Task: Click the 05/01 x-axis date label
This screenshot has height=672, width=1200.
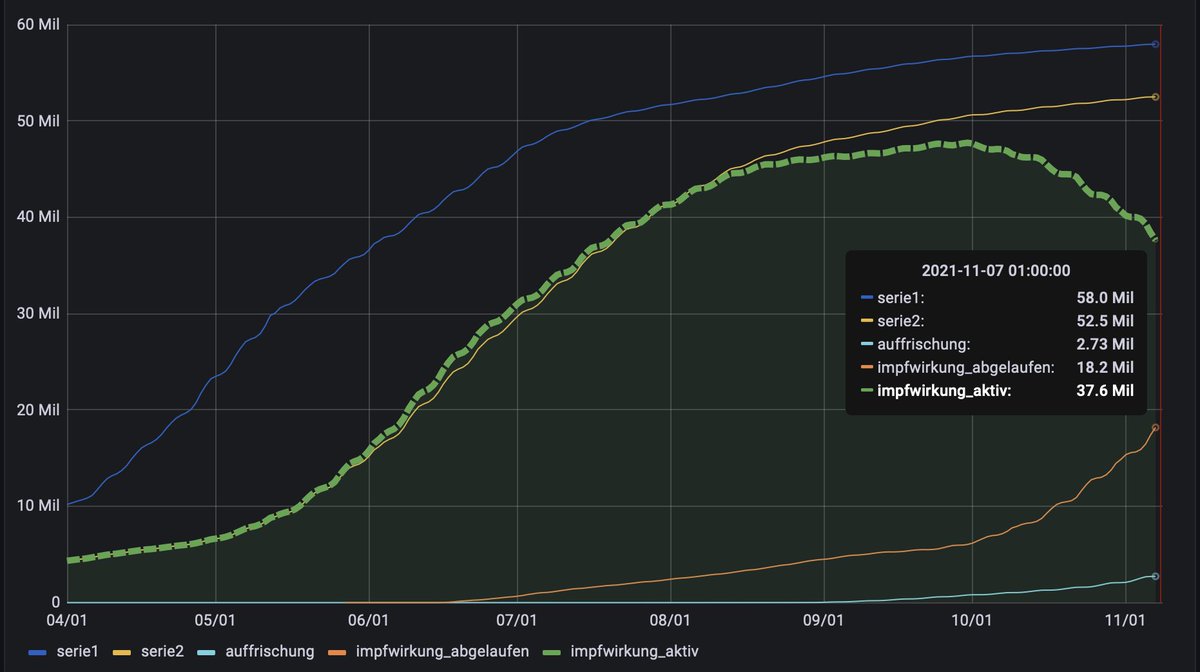Action: (x=215, y=620)
